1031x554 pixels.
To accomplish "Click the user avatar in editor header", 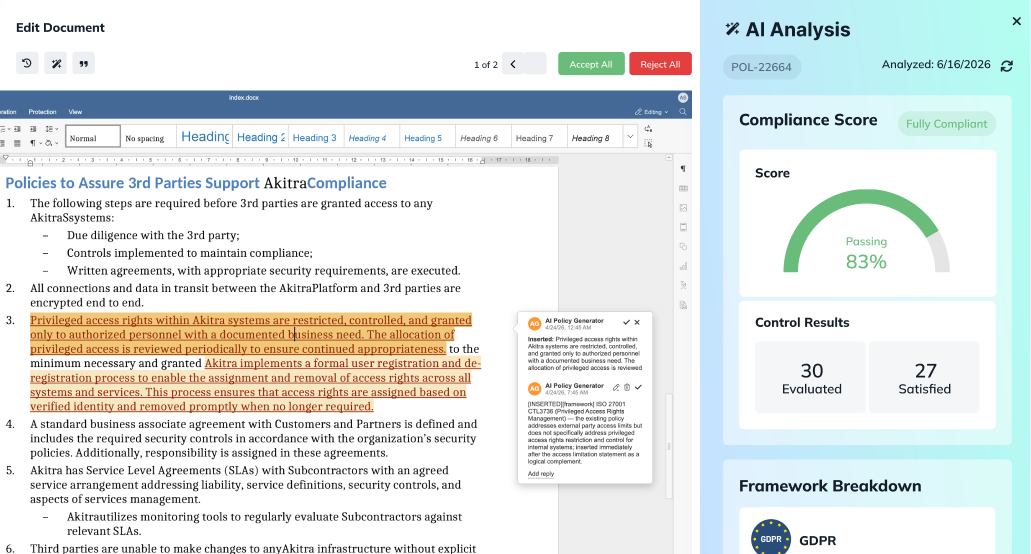I will (x=683, y=97).
